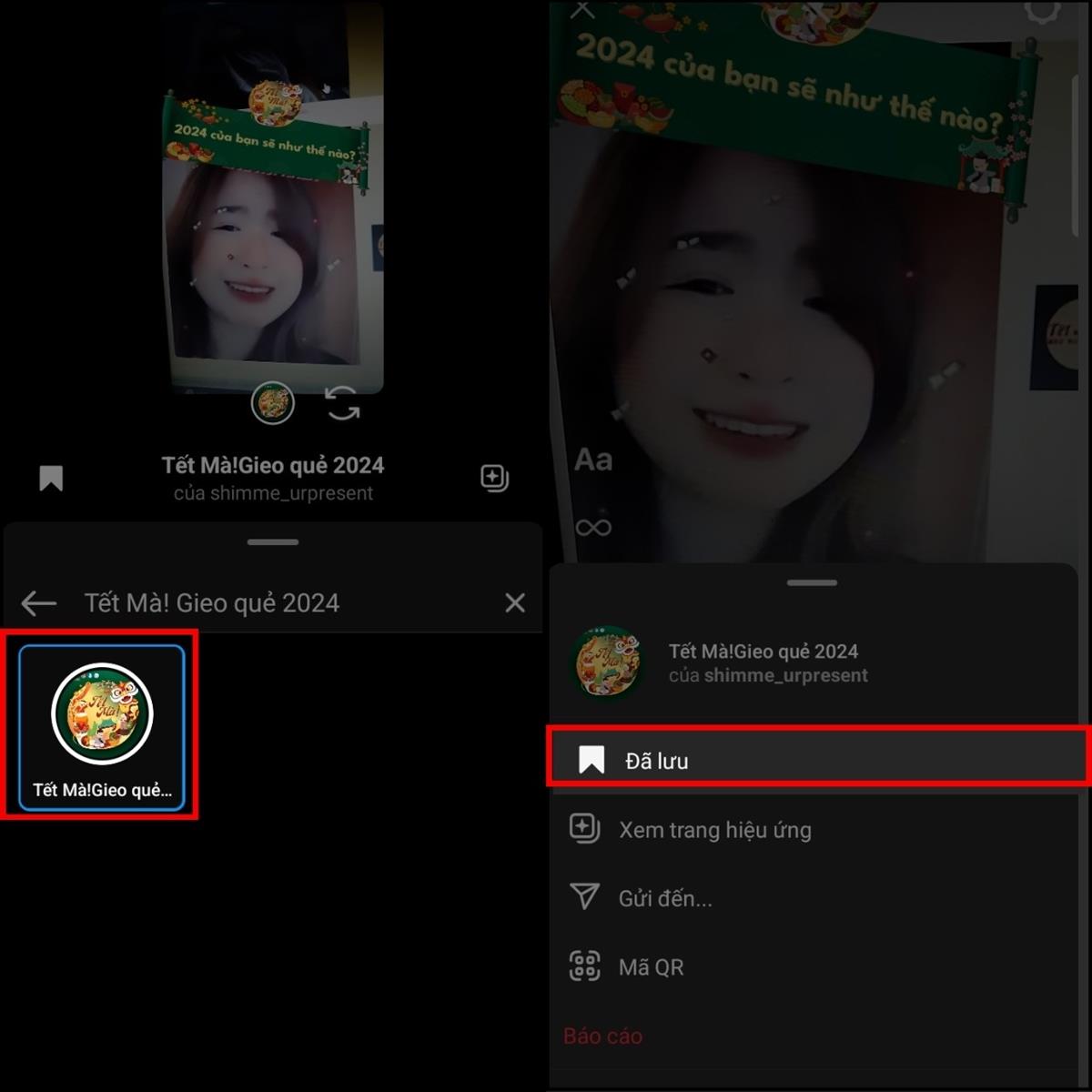Tap the drag handle above the effect search bar
Screen dimensions: 1092x1092
pyautogui.click(x=272, y=542)
